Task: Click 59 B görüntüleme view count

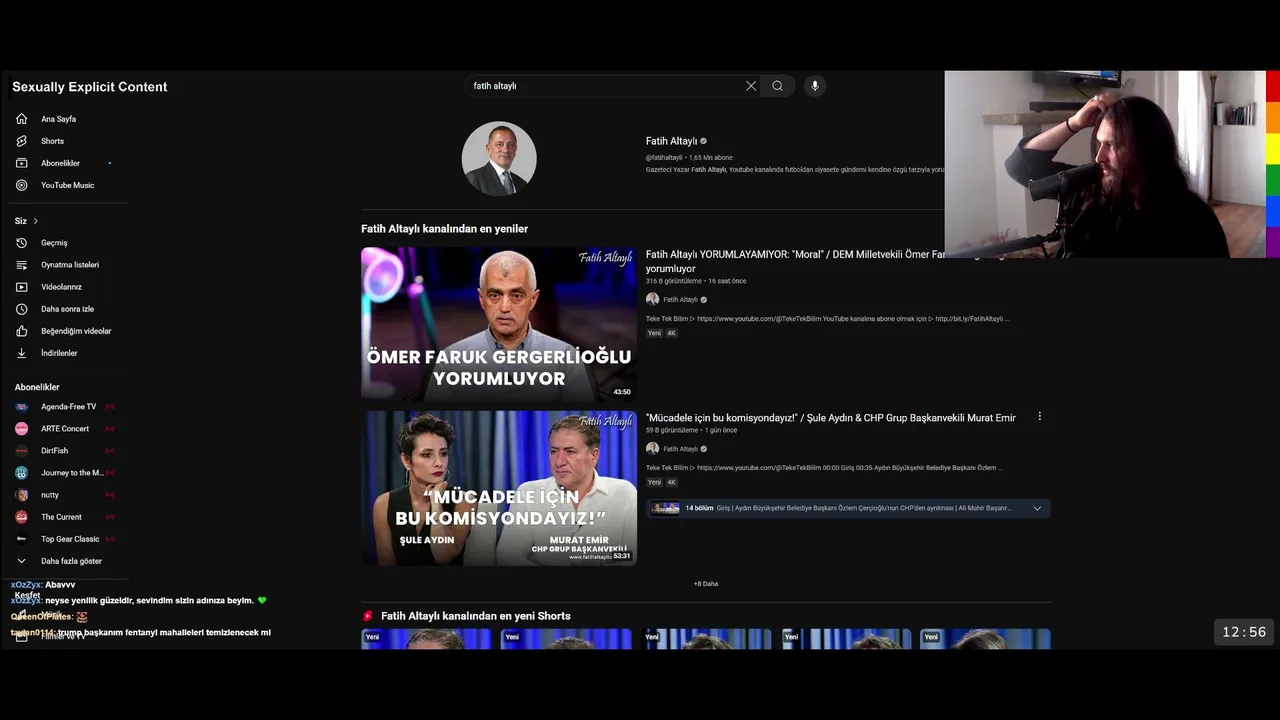Action: (672, 430)
